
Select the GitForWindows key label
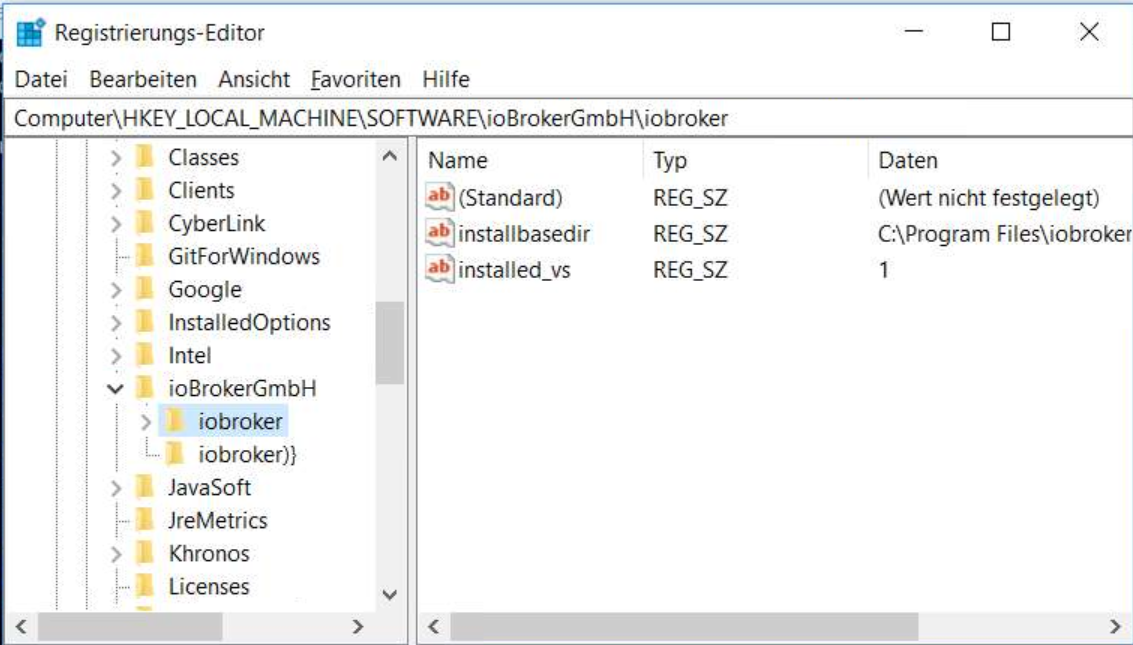point(244,256)
